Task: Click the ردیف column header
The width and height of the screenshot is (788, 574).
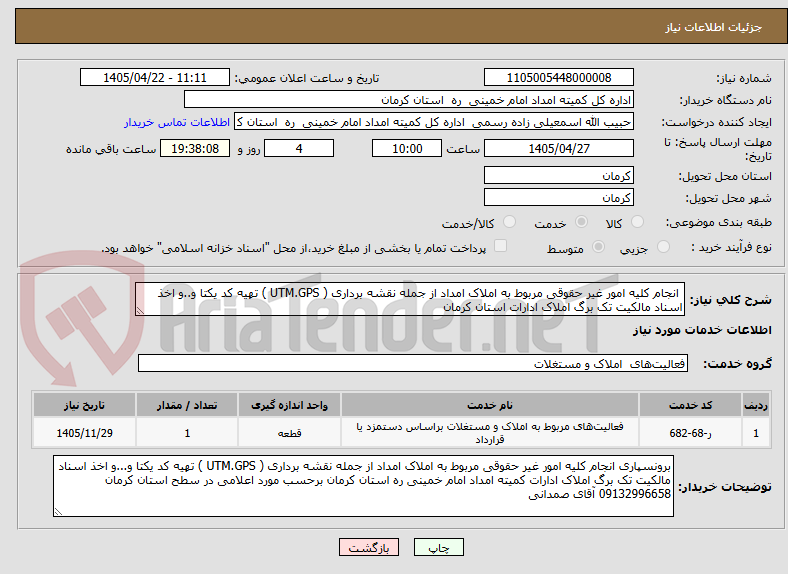Action: tap(756, 405)
